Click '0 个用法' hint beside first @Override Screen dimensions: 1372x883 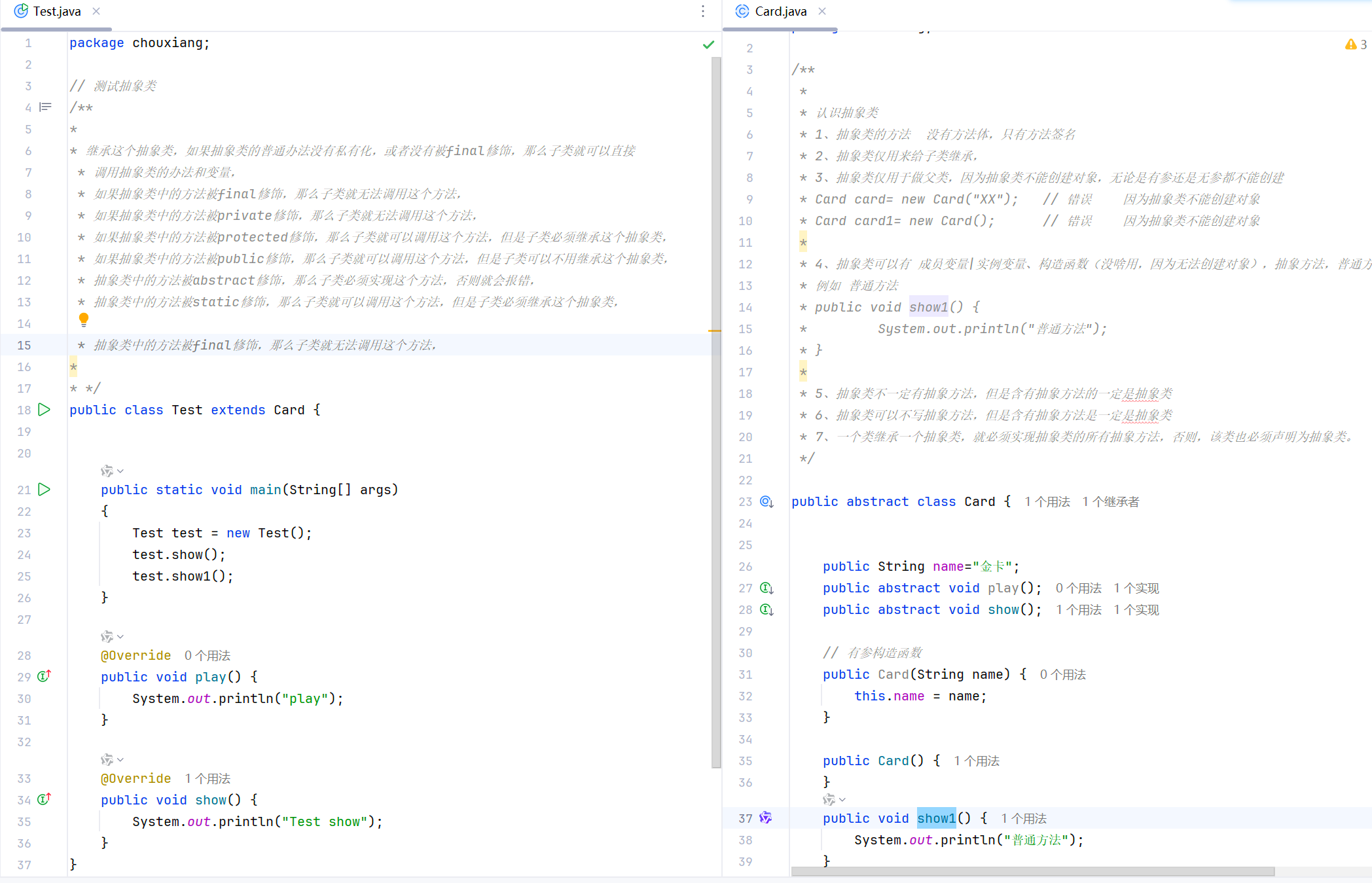[208, 656]
